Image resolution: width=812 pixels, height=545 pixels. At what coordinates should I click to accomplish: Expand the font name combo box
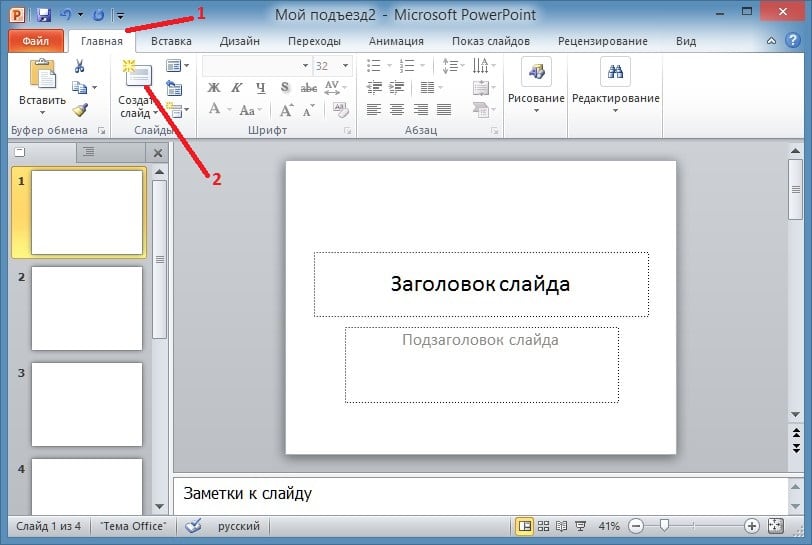[305, 66]
